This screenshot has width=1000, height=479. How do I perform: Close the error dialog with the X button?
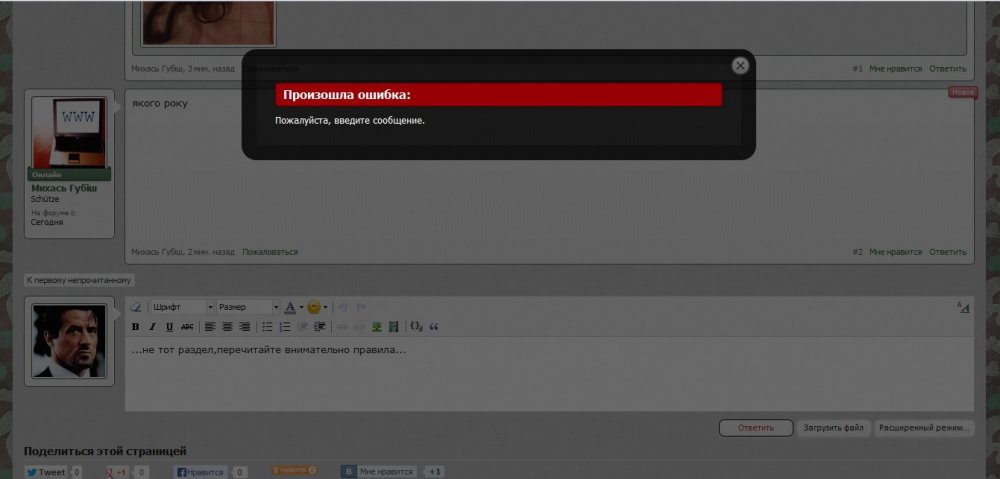point(740,65)
